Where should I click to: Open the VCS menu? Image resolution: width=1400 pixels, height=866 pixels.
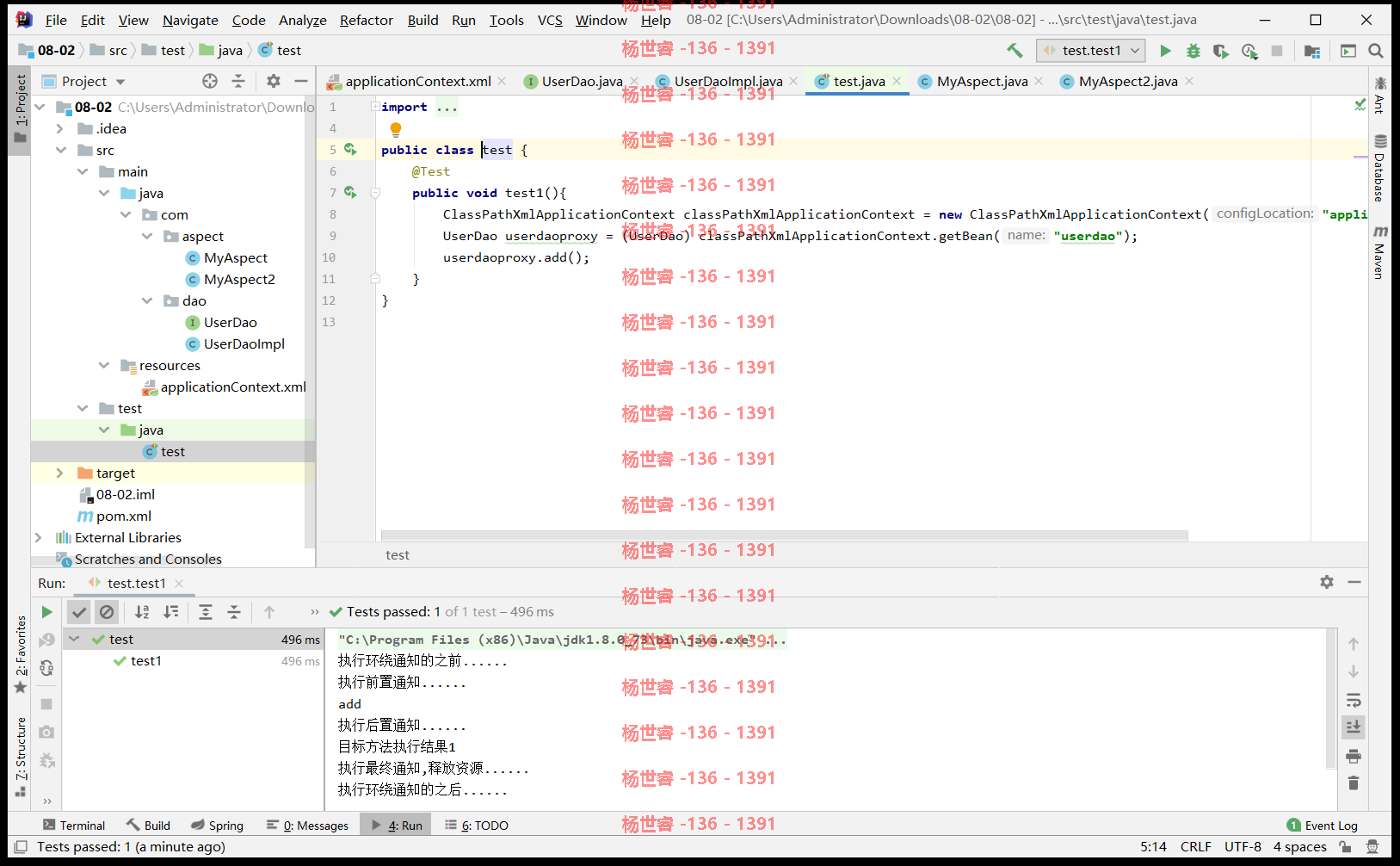pos(550,20)
